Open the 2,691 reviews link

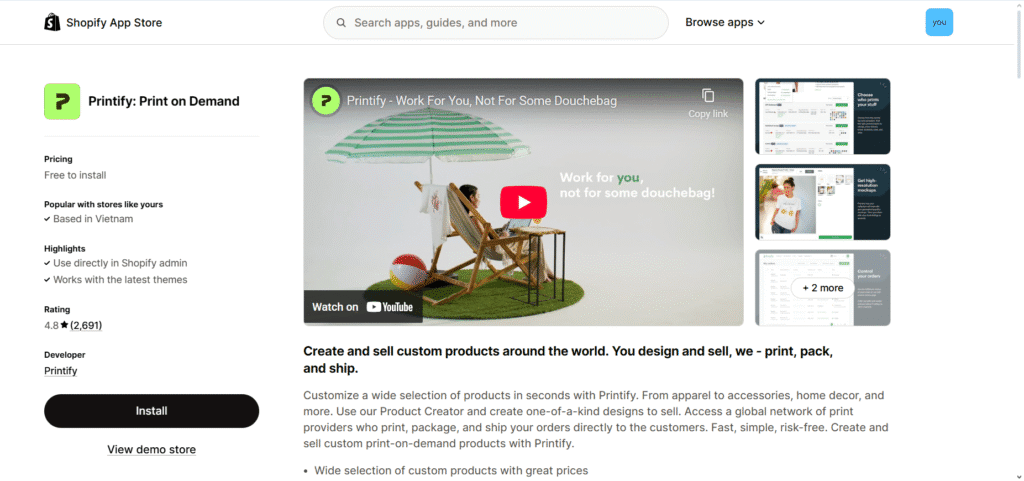86,325
